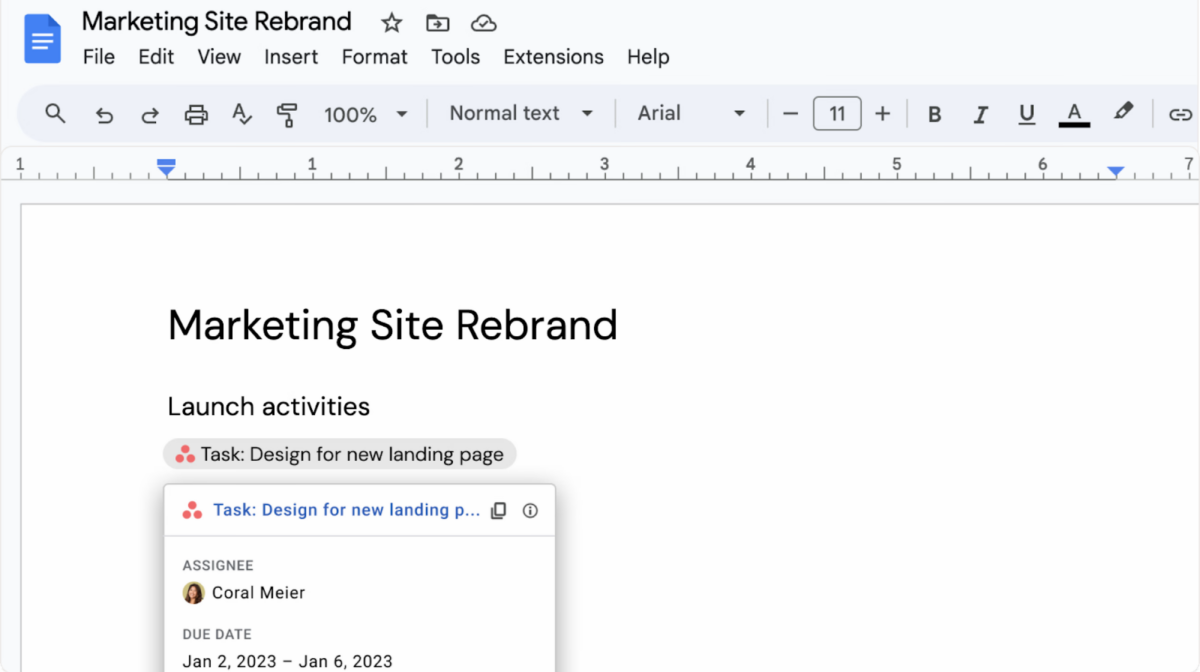Redo the last action

pos(149,113)
